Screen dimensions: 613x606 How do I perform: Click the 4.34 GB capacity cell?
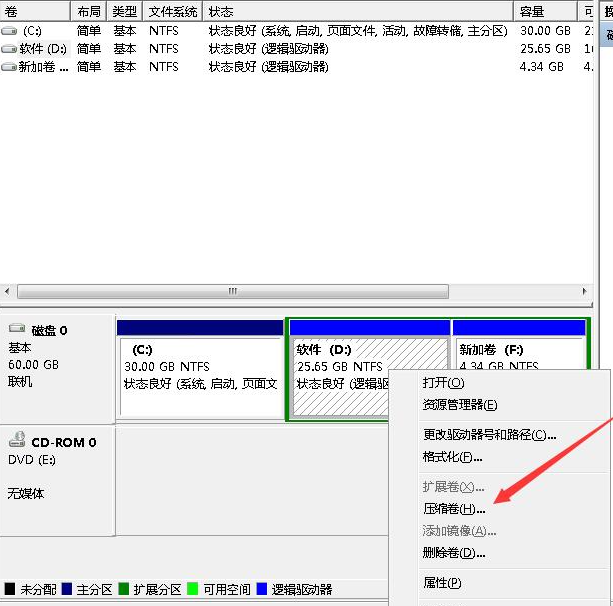541,67
